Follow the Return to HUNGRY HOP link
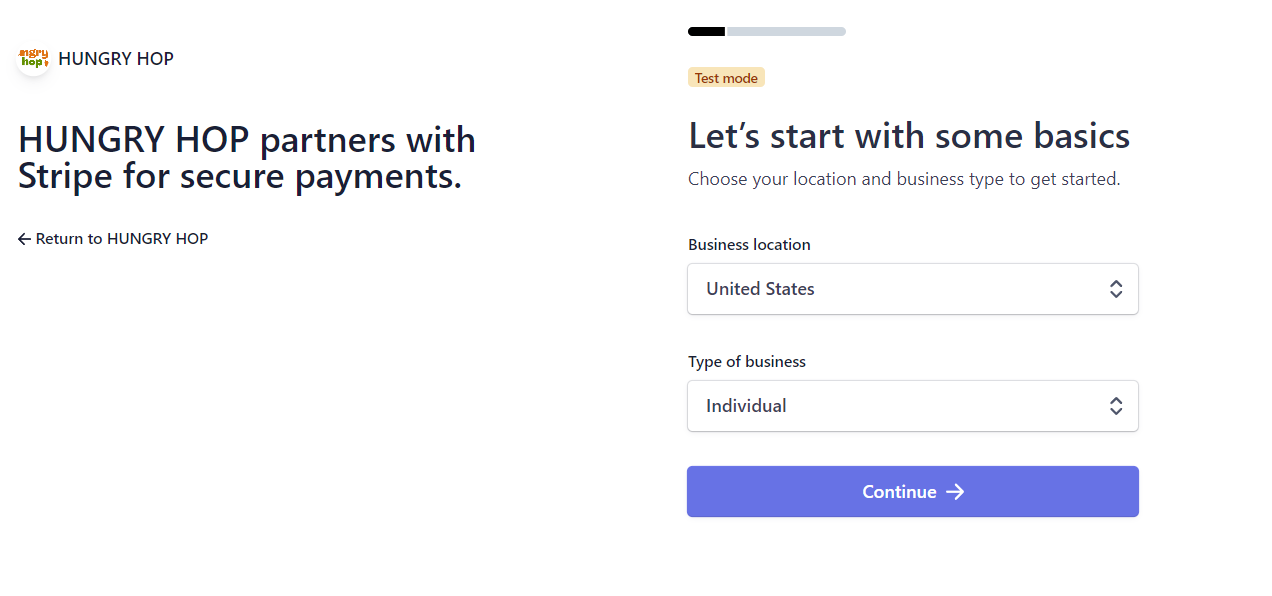This screenshot has width=1272, height=596. [121, 239]
